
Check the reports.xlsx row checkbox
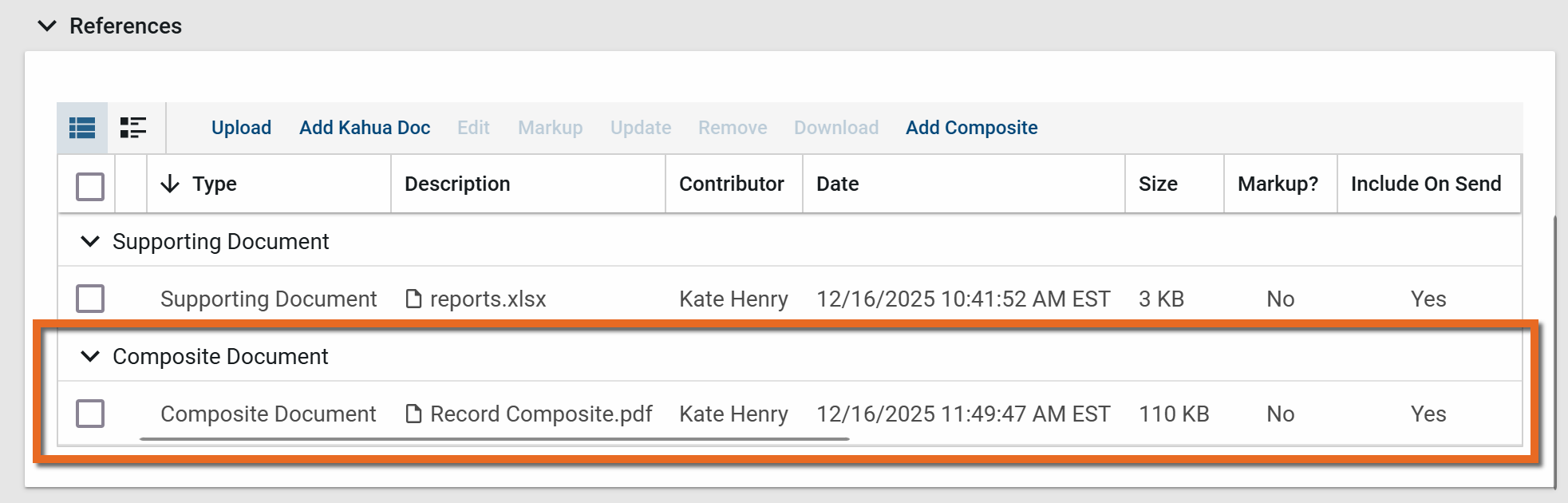click(x=90, y=299)
